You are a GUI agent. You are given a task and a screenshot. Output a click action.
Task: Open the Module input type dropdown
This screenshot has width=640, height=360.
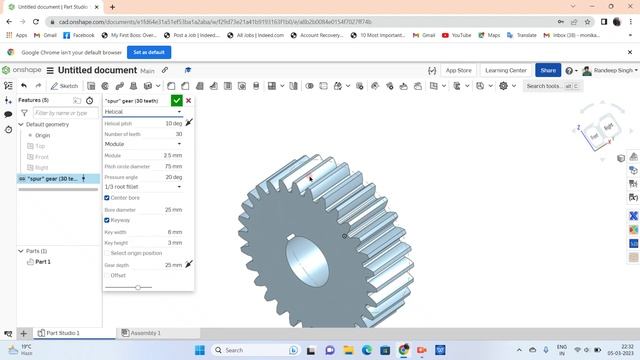[x=143, y=144]
